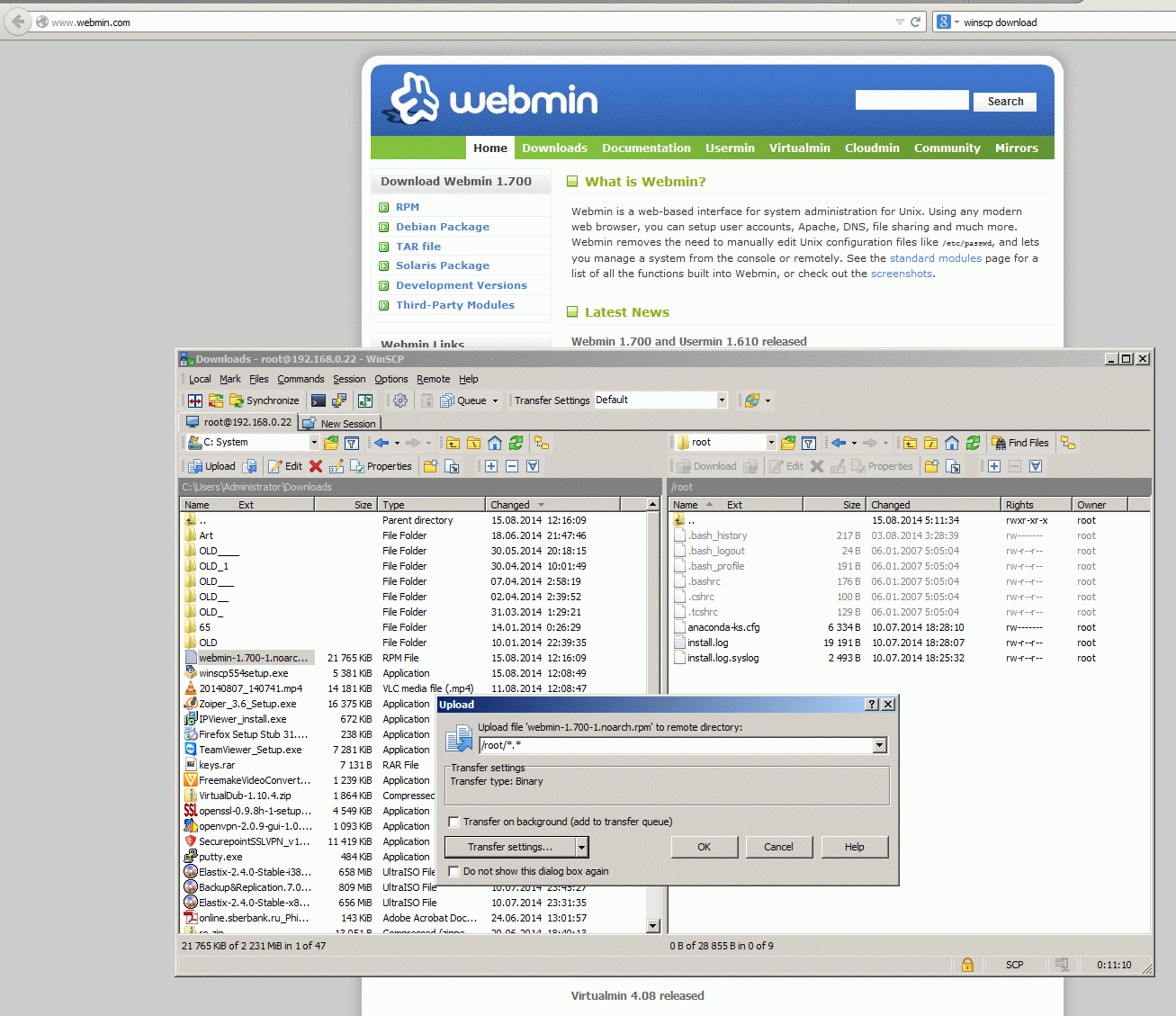The width and height of the screenshot is (1176, 1016).
Task: Open in PuTTY icon in WinSCP toolbar
Action: [339, 400]
